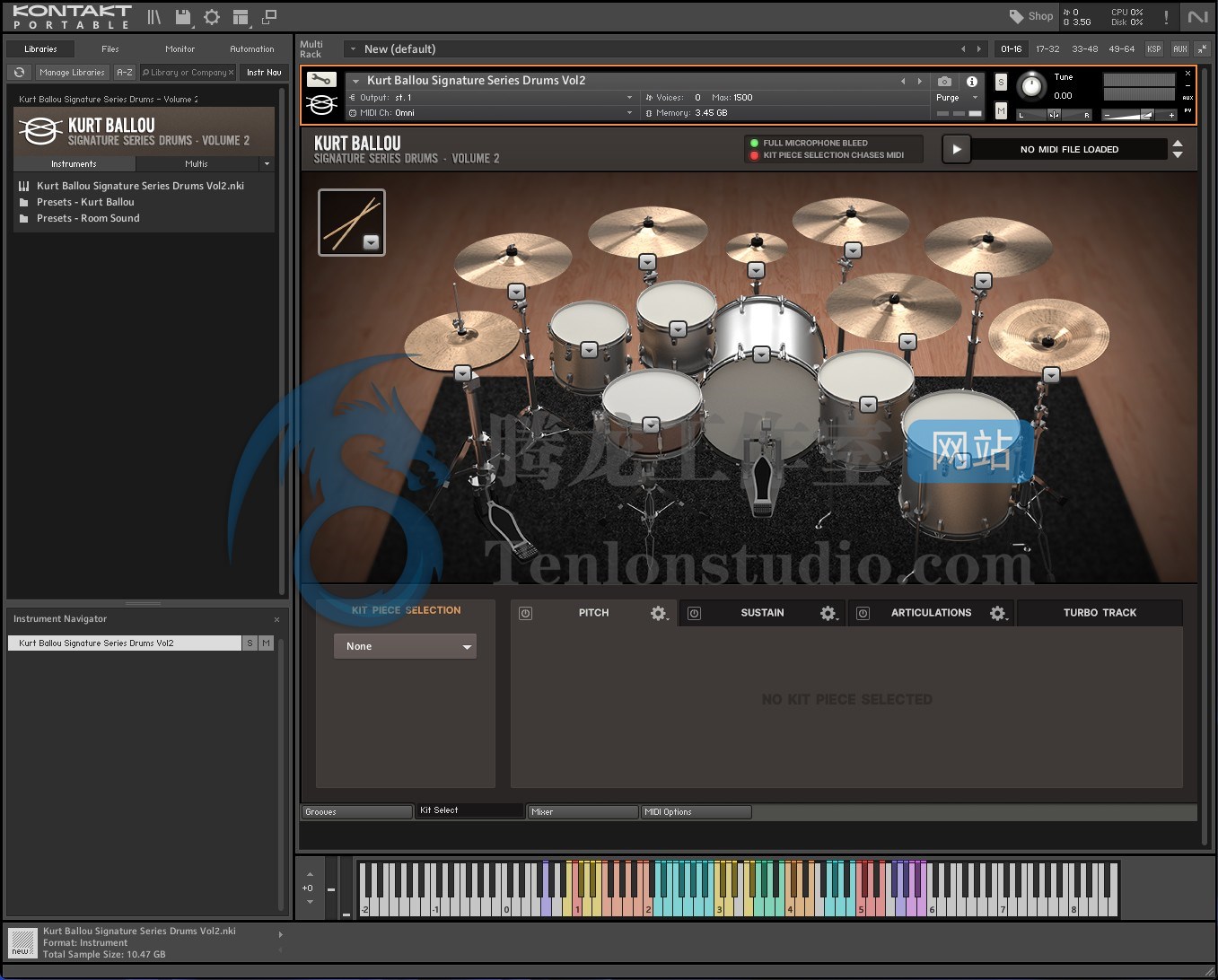The height and width of the screenshot is (980, 1218).
Task: Mute instrument in Navigator M button
Action: pos(266,643)
